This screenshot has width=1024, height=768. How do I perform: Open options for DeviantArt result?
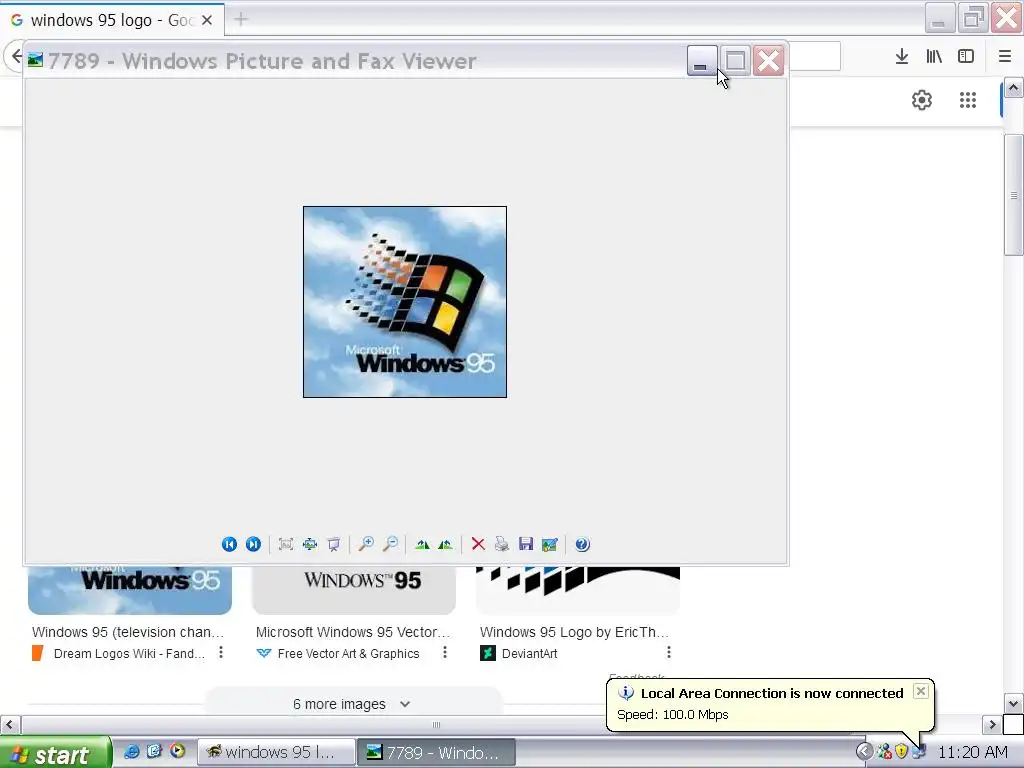pos(668,652)
